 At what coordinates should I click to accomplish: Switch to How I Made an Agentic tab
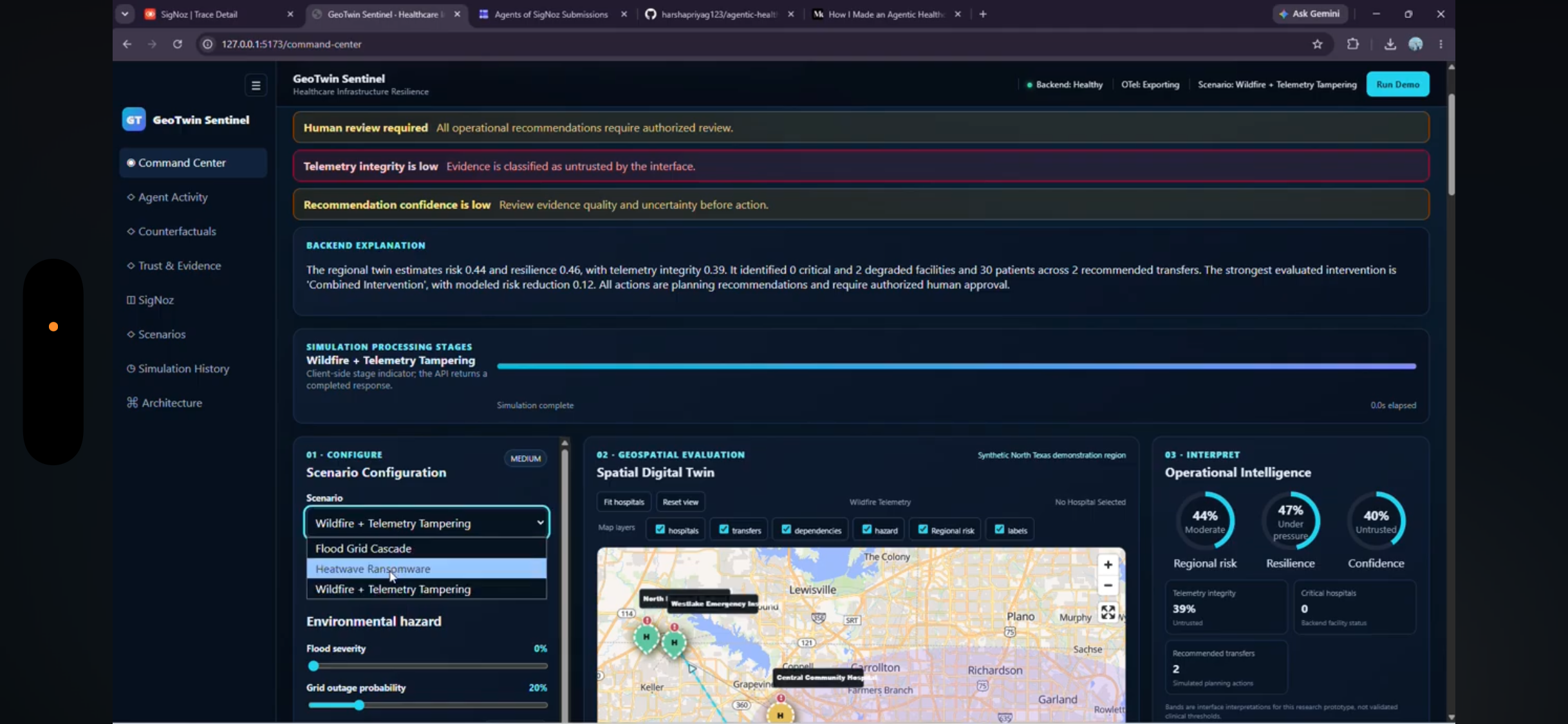tap(886, 14)
